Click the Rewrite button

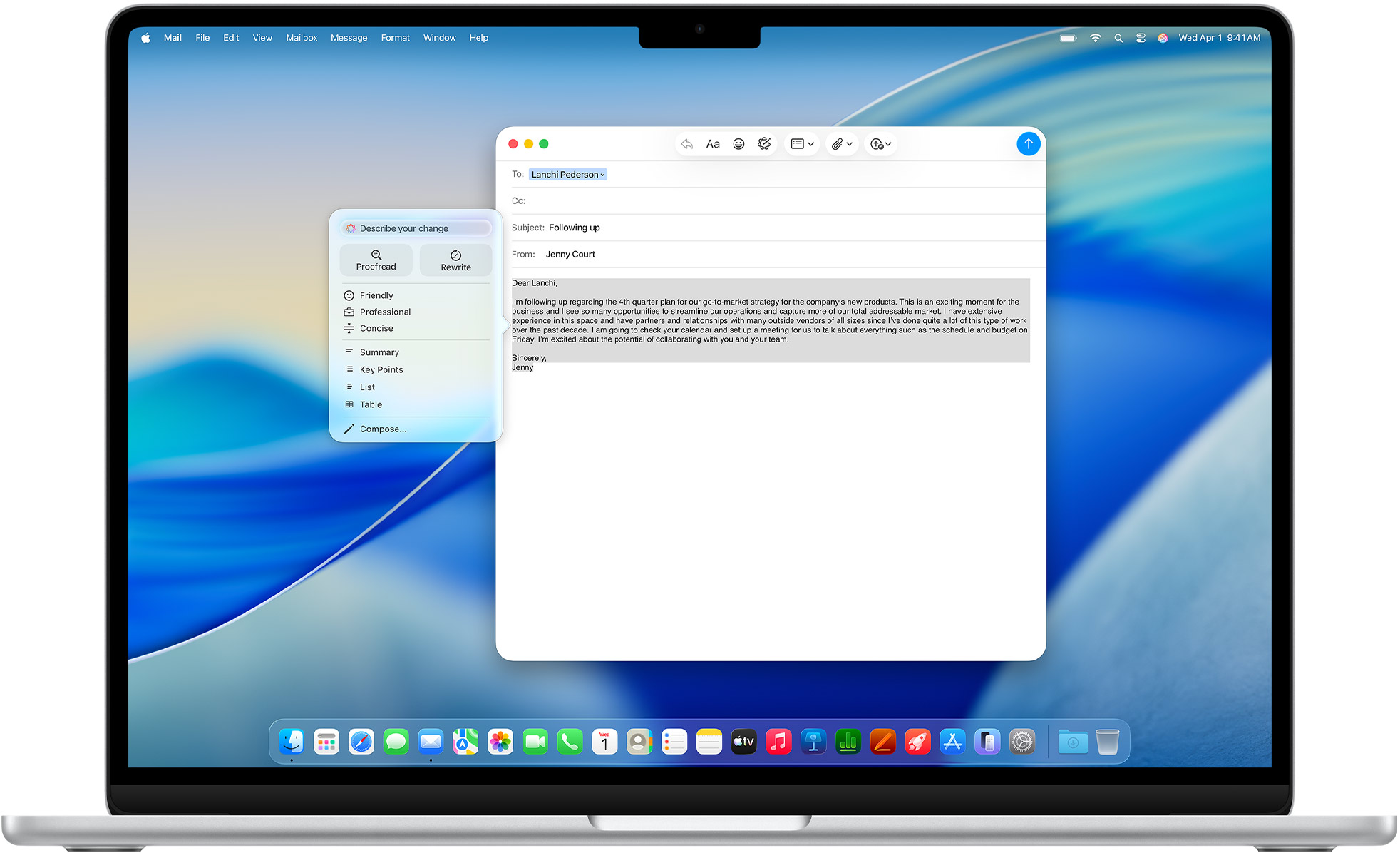pos(455,260)
